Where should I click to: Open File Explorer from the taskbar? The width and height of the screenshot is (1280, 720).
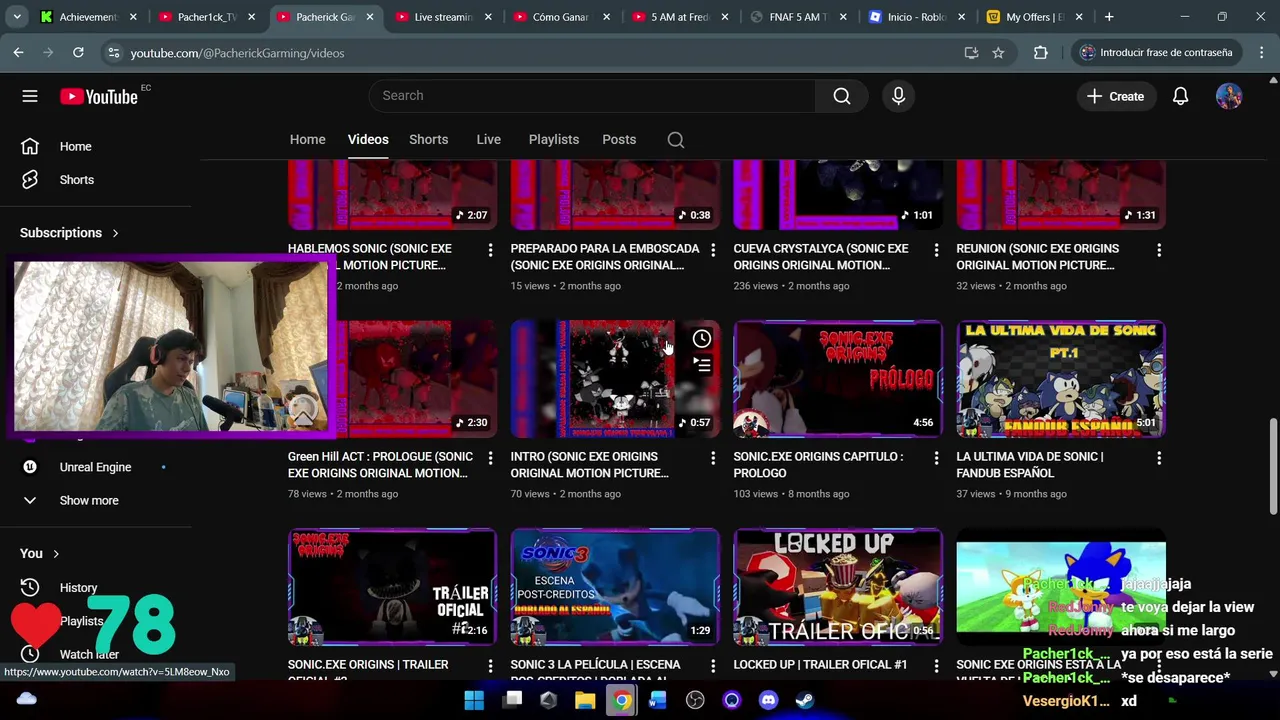click(585, 700)
